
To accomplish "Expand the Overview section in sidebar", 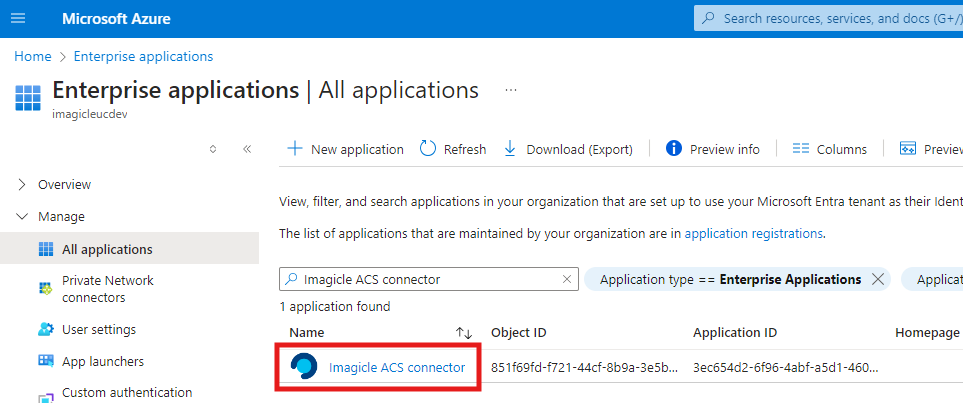I will tap(23, 184).
